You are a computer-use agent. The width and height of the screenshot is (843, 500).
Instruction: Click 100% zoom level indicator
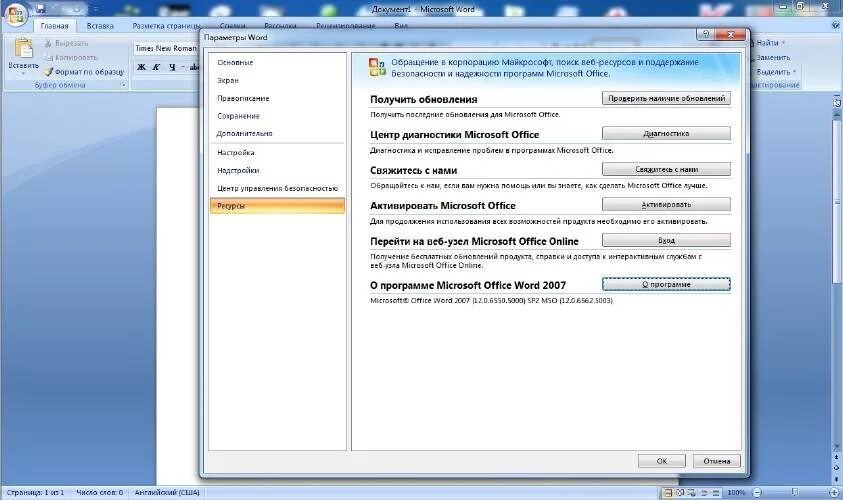coord(735,492)
